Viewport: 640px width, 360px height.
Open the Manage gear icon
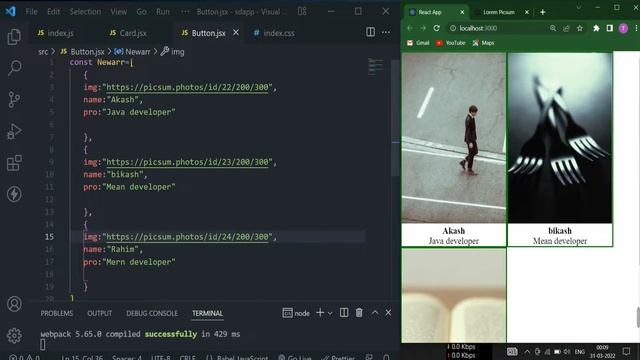click(x=14, y=336)
